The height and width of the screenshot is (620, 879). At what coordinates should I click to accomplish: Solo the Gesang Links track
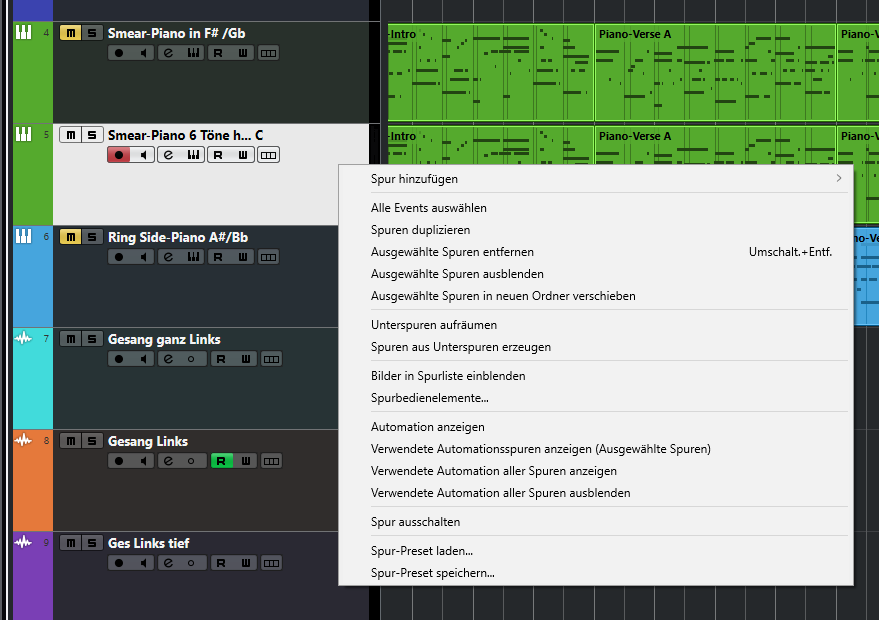[91, 441]
